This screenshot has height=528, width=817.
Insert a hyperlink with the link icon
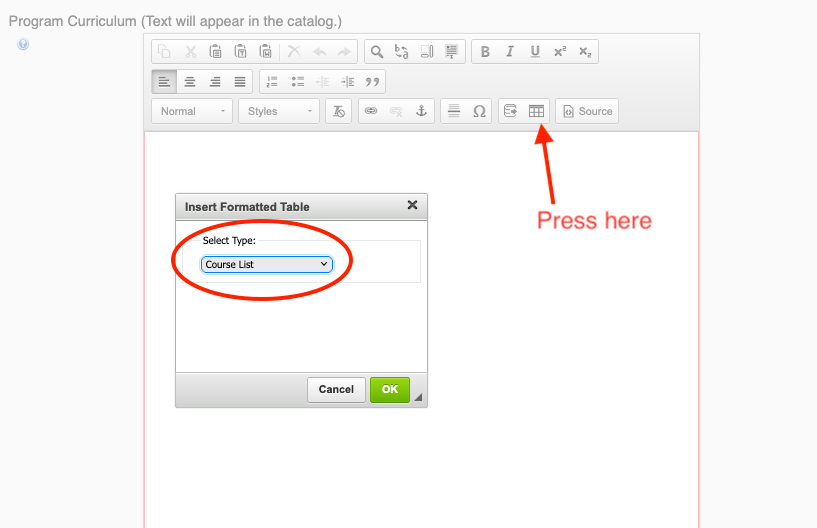click(x=371, y=111)
